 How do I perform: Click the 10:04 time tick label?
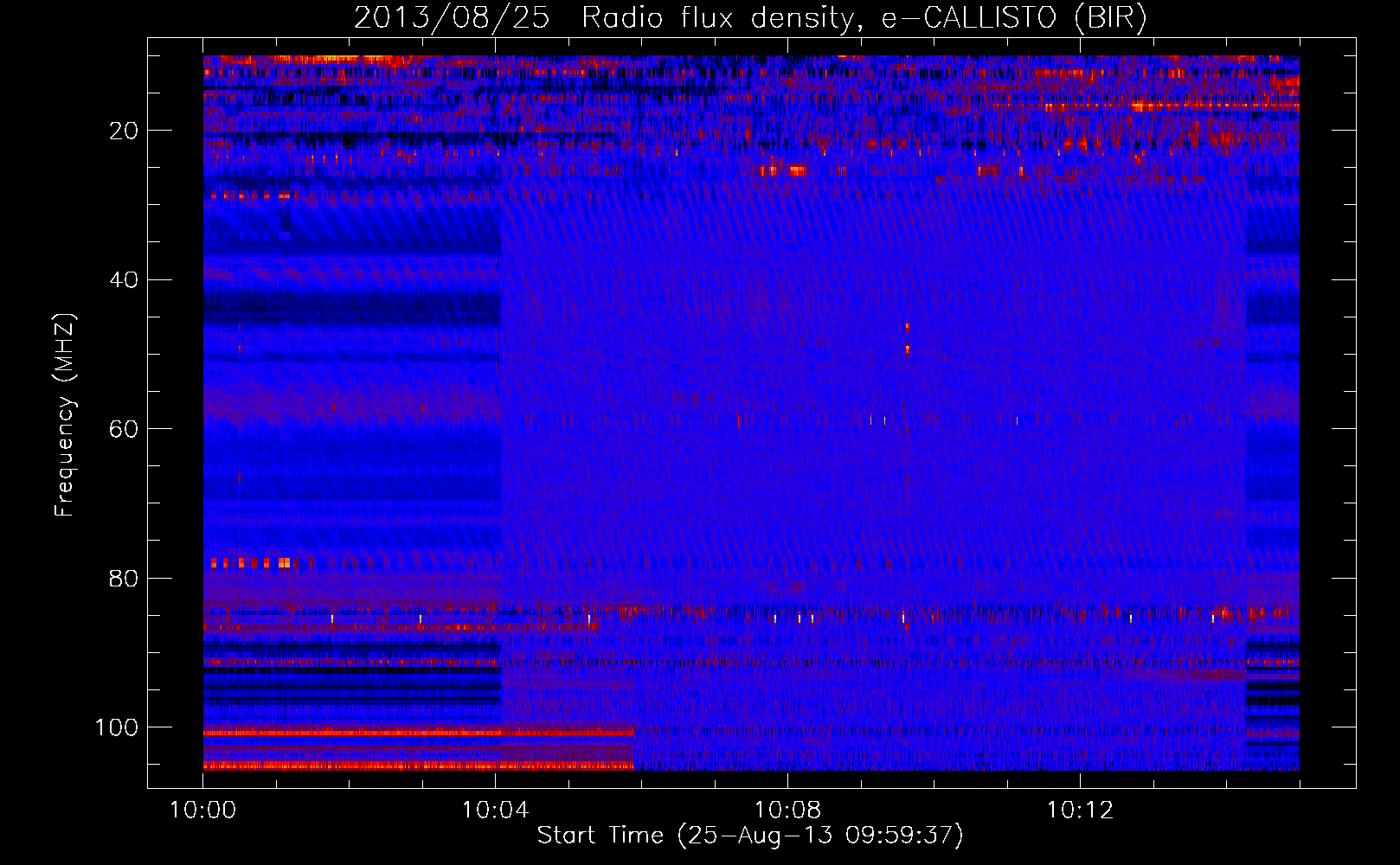click(495, 811)
